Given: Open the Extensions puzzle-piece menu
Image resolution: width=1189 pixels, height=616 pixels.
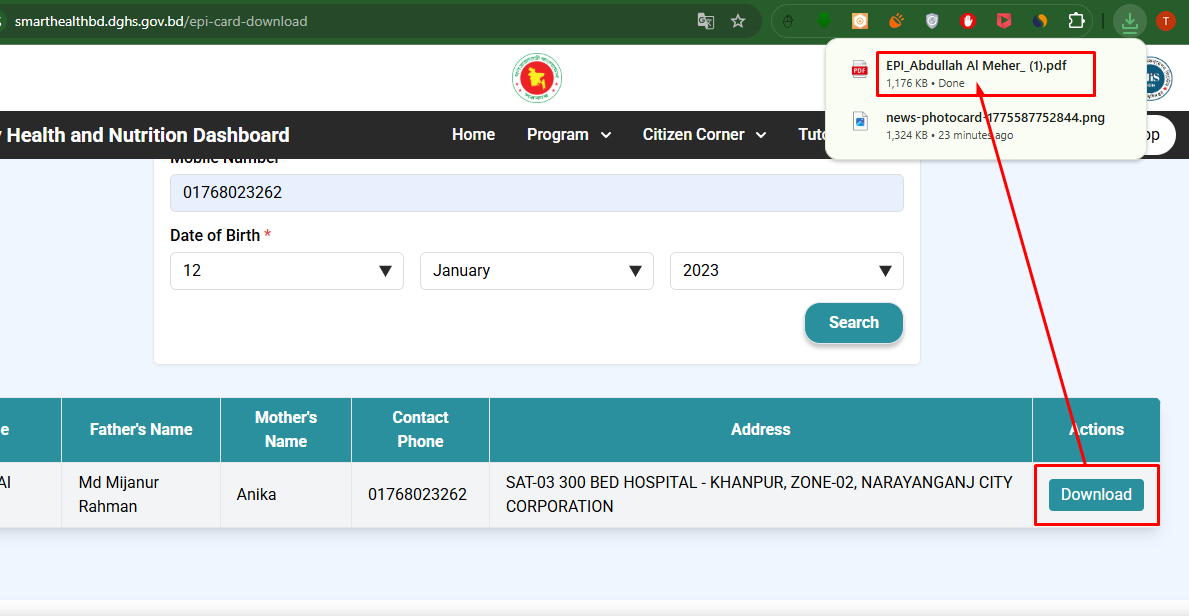Looking at the screenshot, I should click(1075, 20).
